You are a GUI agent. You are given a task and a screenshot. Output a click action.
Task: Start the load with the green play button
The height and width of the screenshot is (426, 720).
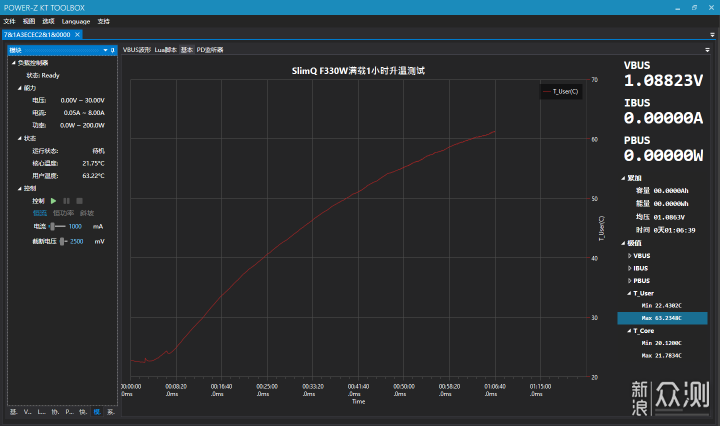[54, 201]
